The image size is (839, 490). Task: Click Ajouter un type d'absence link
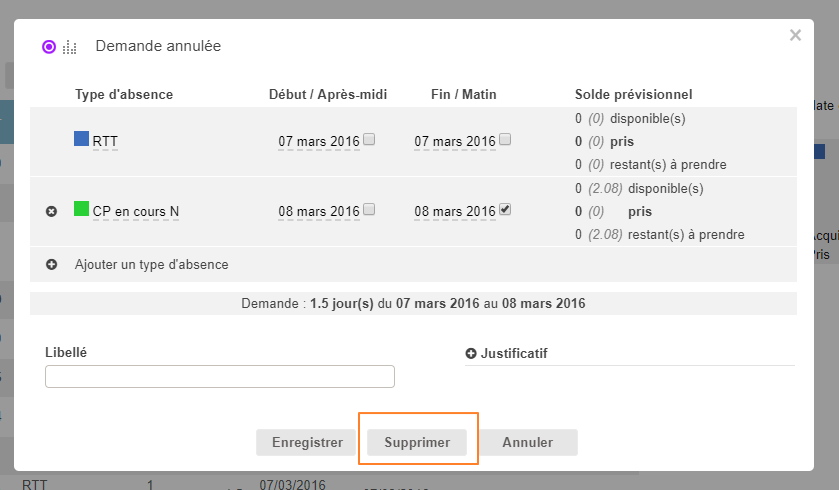point(152,265)
